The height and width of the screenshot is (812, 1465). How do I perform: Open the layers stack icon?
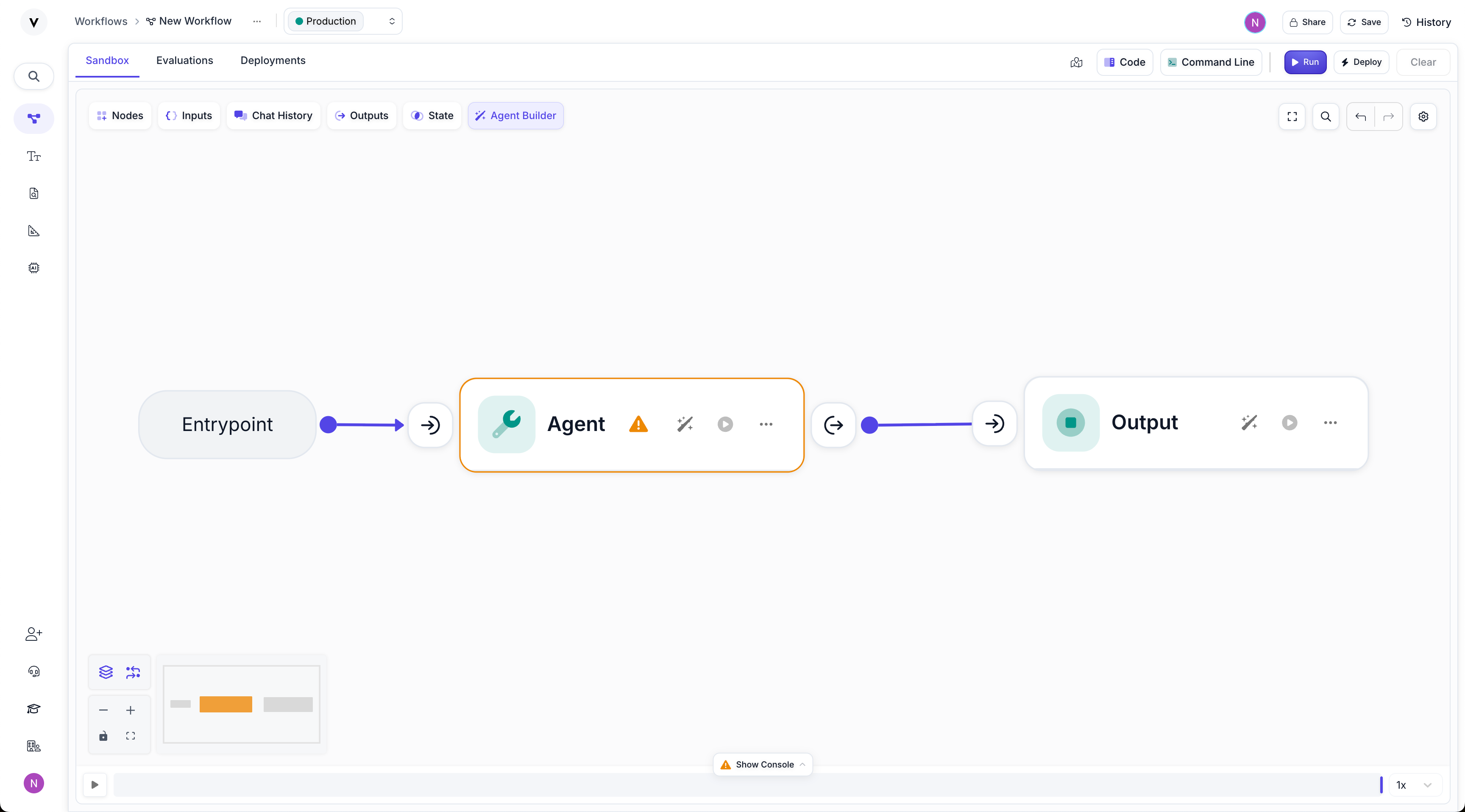click(x=106, y=672)
